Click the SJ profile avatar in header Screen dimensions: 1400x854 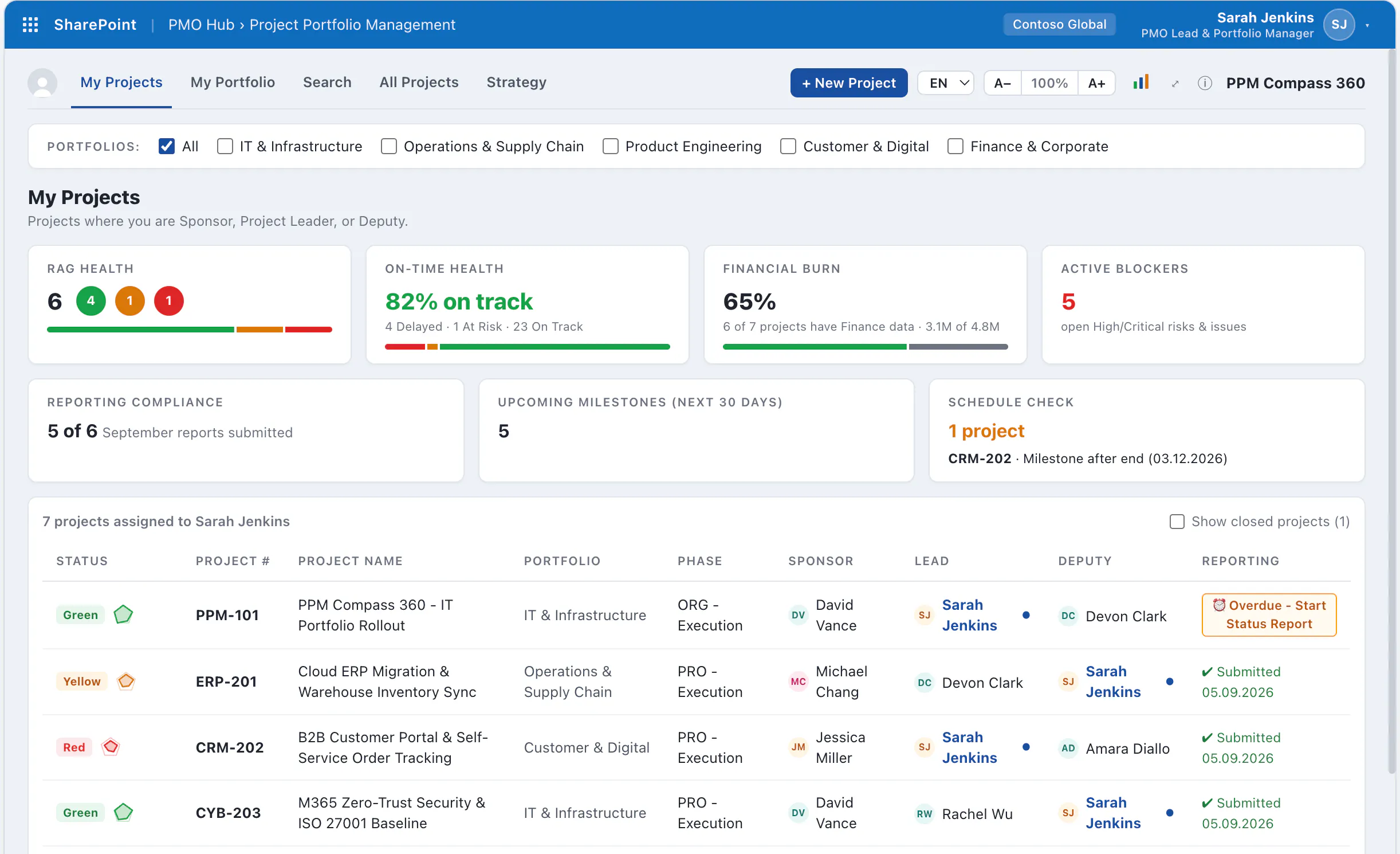point(1339,25)
